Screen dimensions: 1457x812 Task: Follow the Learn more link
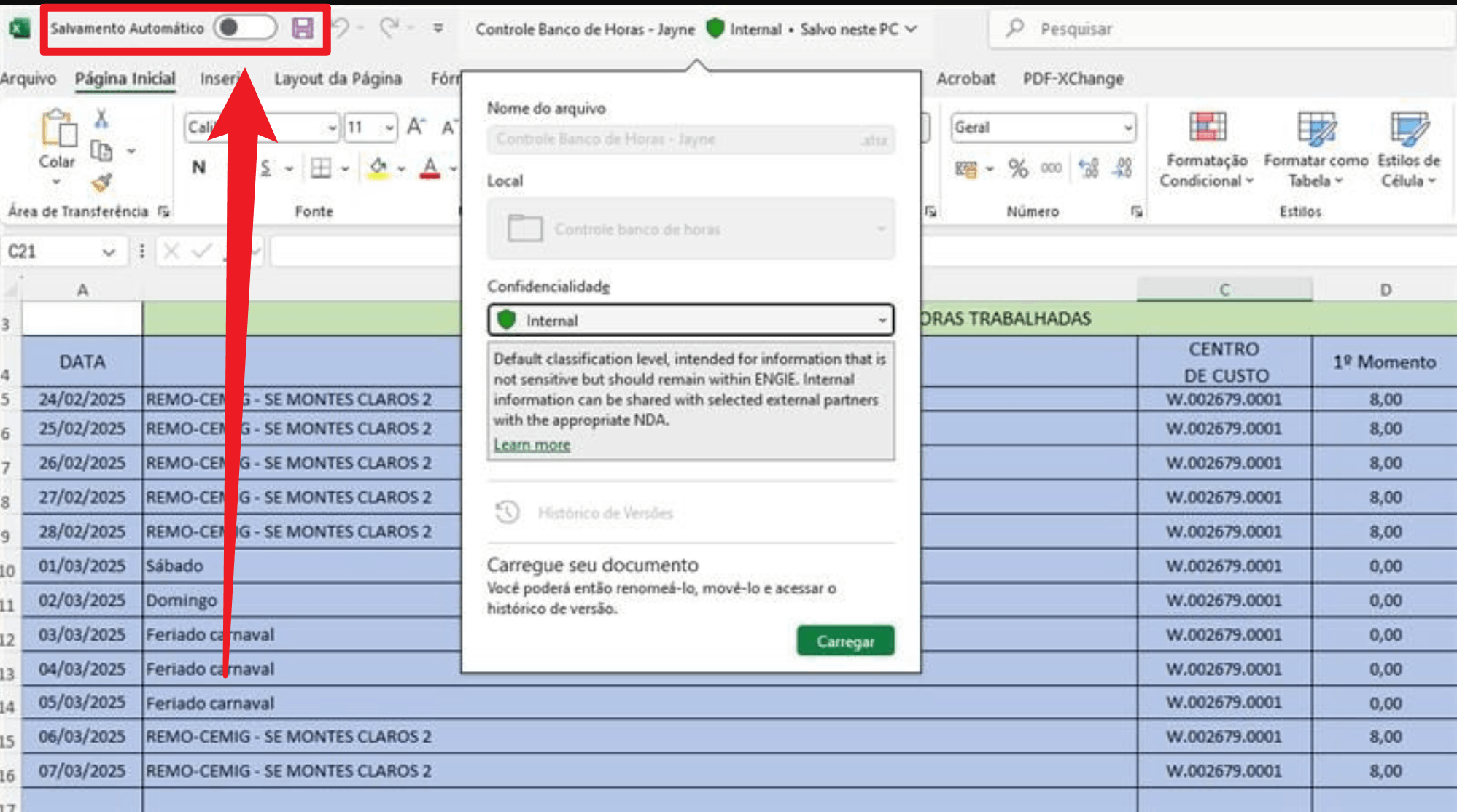click(532, 445)
